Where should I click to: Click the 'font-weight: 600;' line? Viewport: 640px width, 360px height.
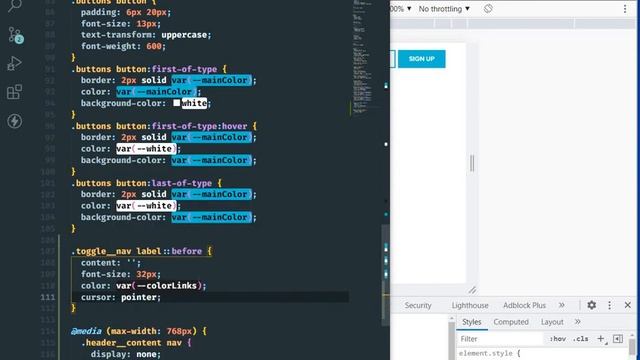coord(123,46)
